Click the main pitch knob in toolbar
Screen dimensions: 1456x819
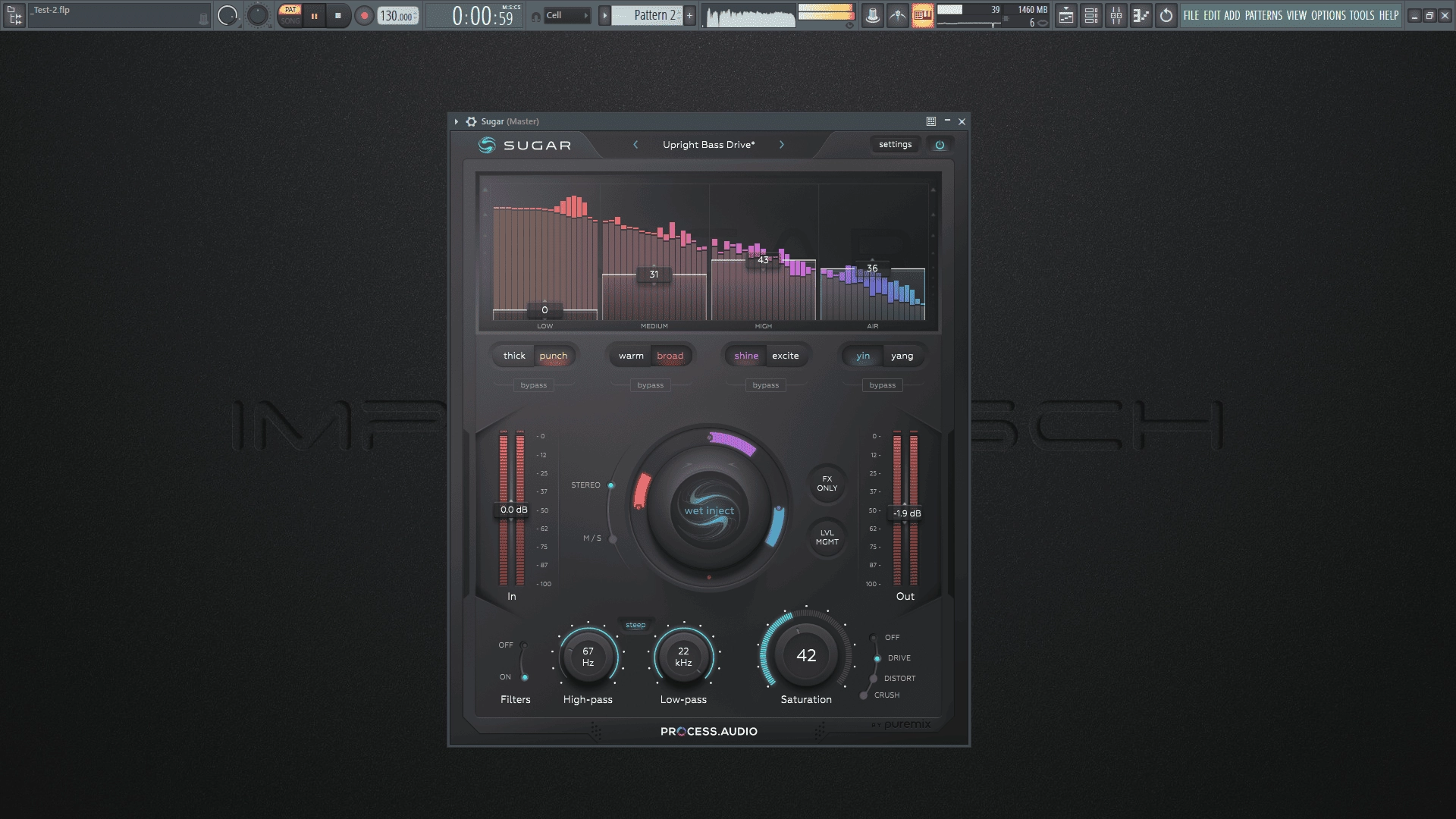[258, 15]
